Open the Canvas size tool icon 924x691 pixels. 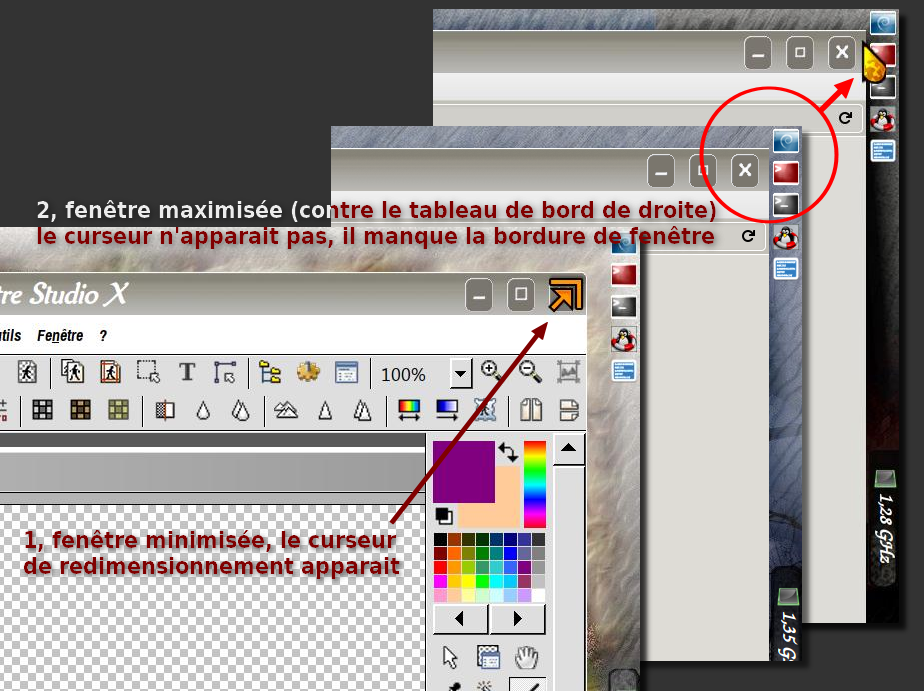tap(72, 372)
